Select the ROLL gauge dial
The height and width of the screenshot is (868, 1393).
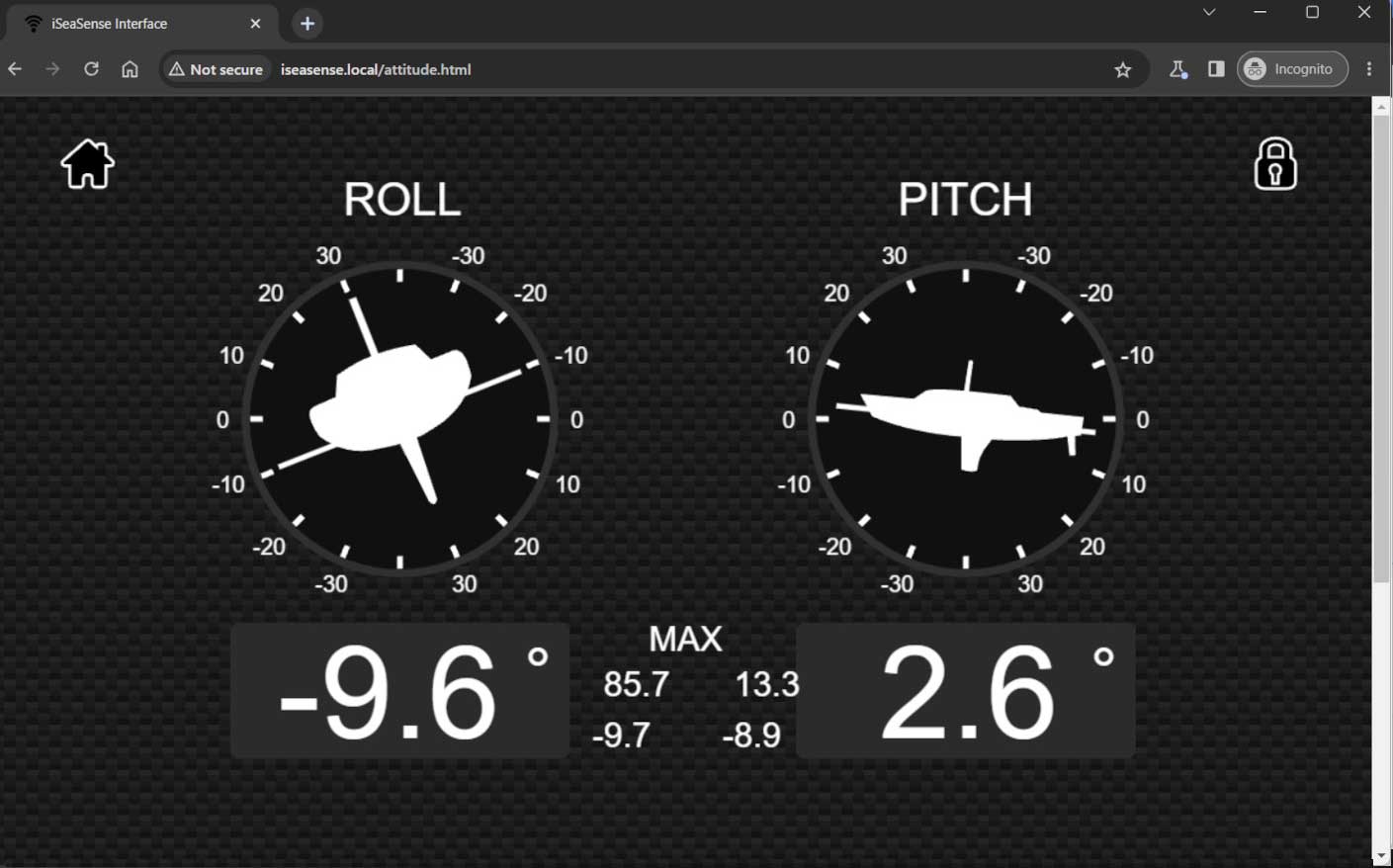tap(399, 417)
